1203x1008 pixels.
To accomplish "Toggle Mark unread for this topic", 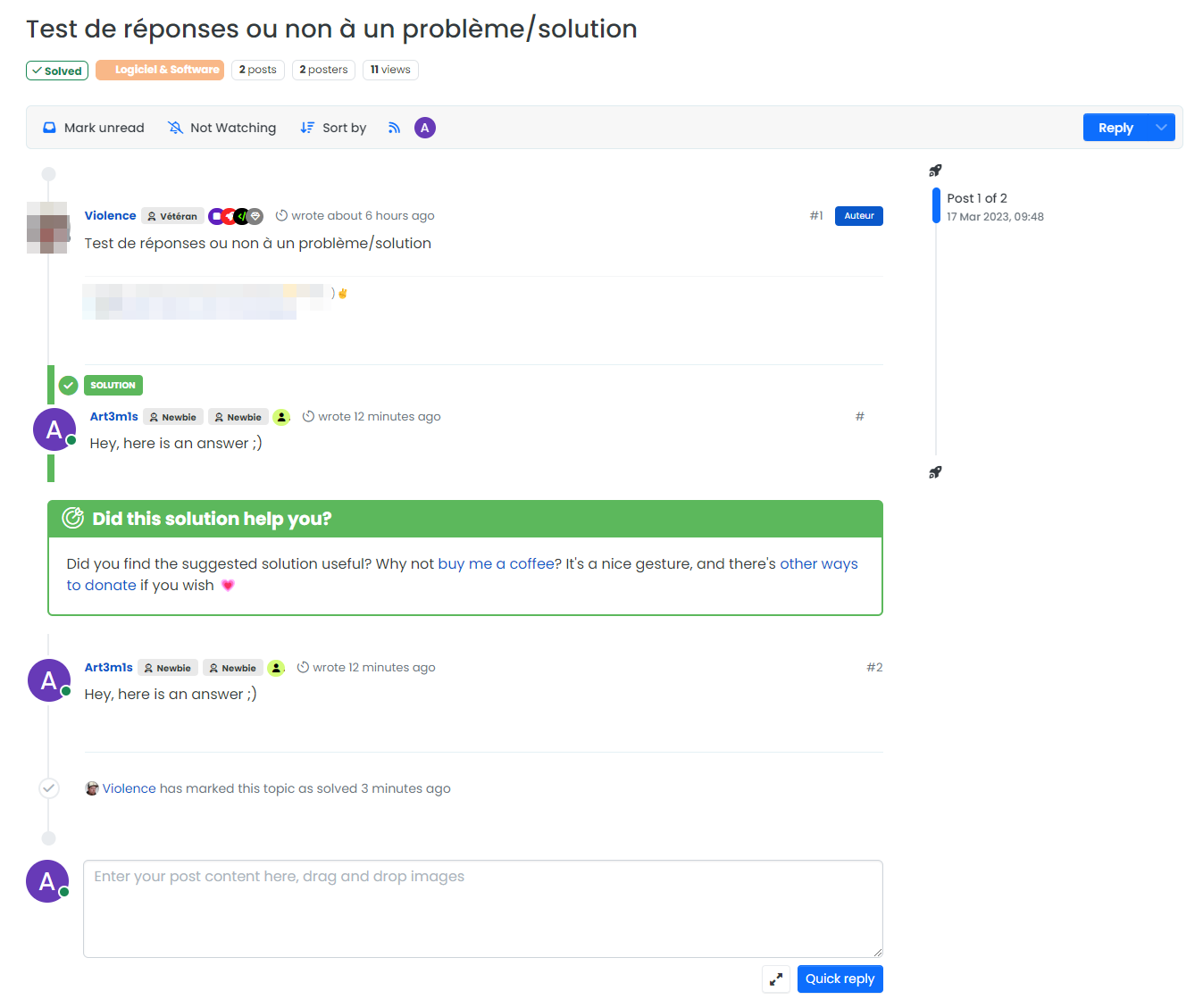I will click(94, 128).
